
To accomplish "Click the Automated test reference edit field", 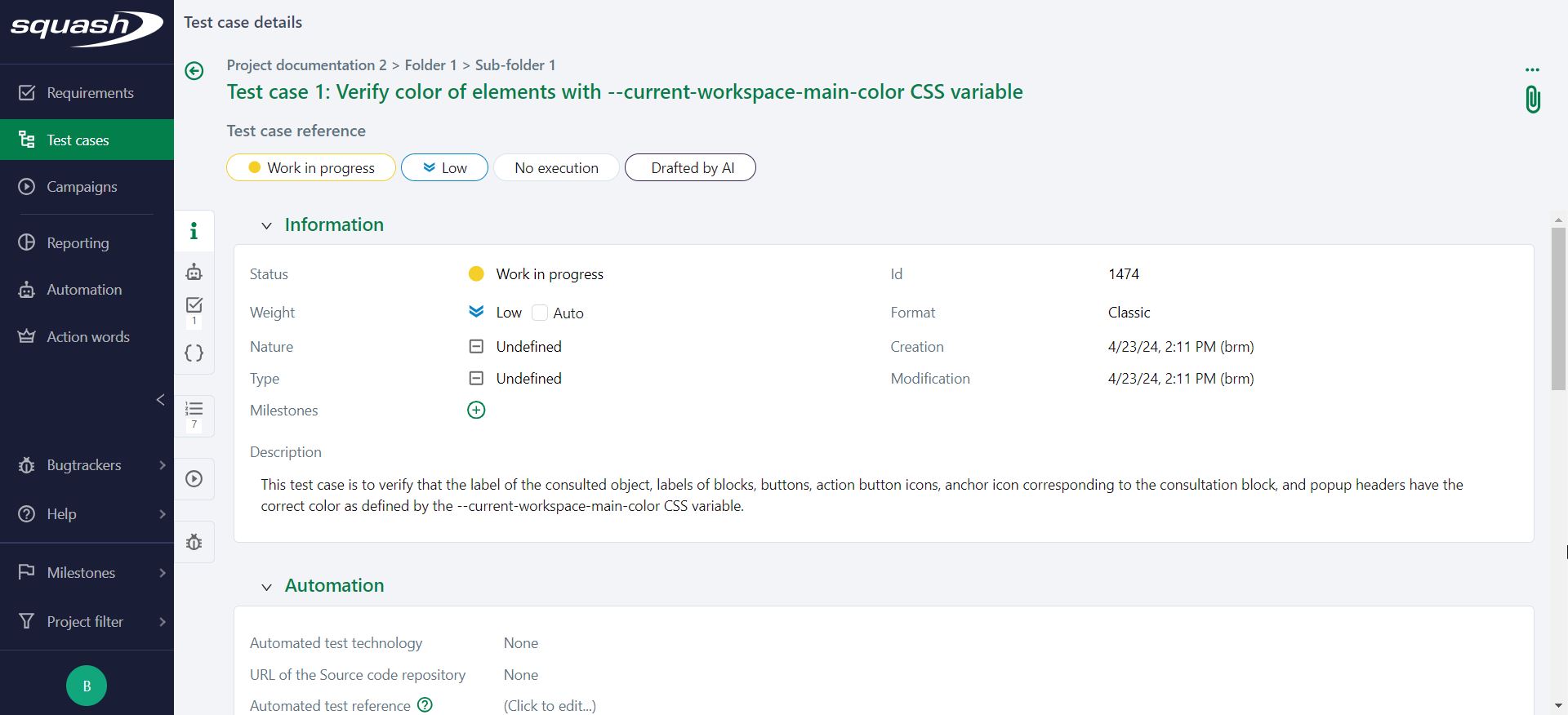I will (x=550, y=706).
